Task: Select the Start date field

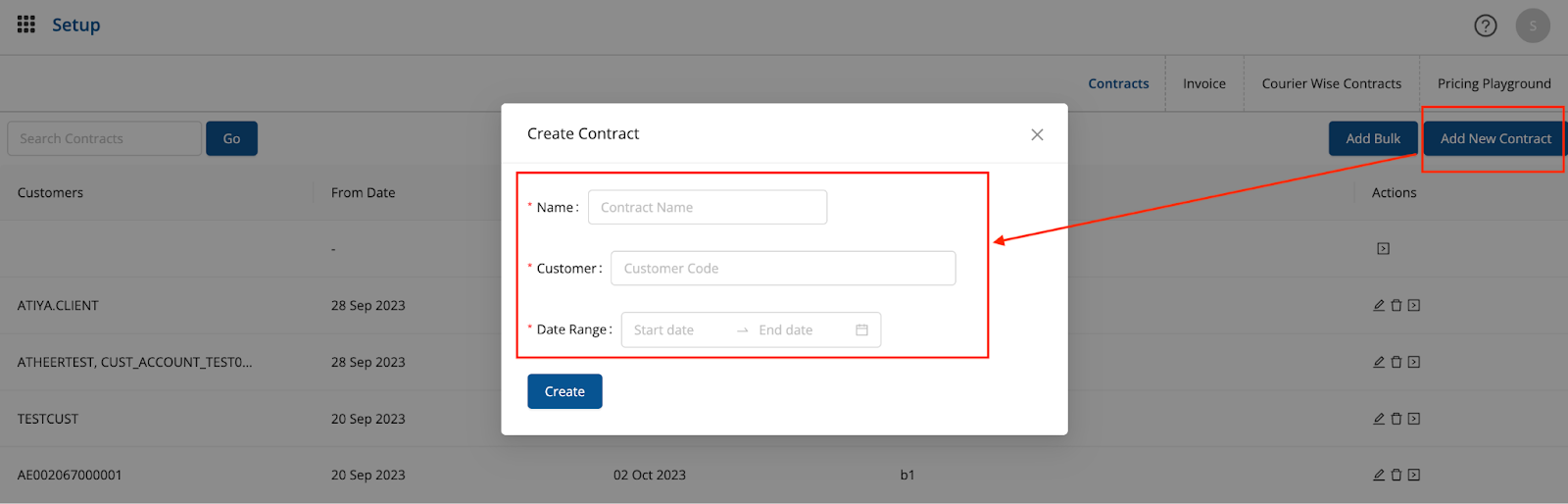Action: click(x=676, y=330)
